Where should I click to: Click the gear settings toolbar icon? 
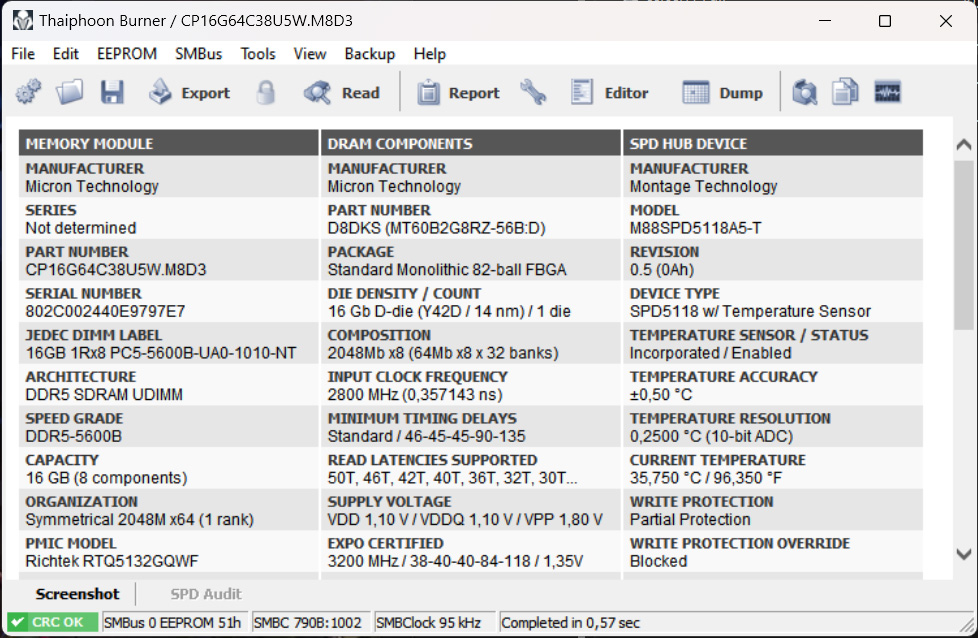point(28,92)
